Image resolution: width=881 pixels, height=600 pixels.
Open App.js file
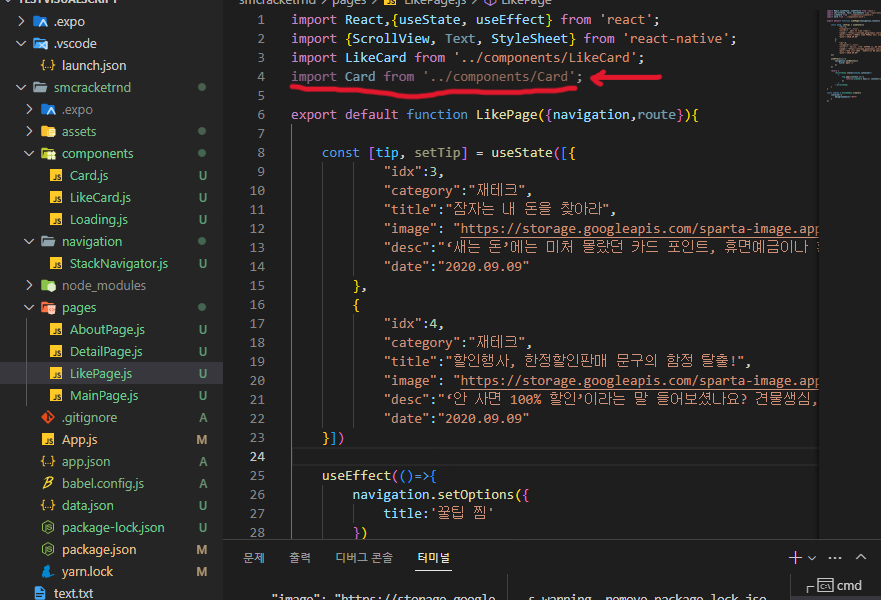pyautogui.click(x=79, y=439)
